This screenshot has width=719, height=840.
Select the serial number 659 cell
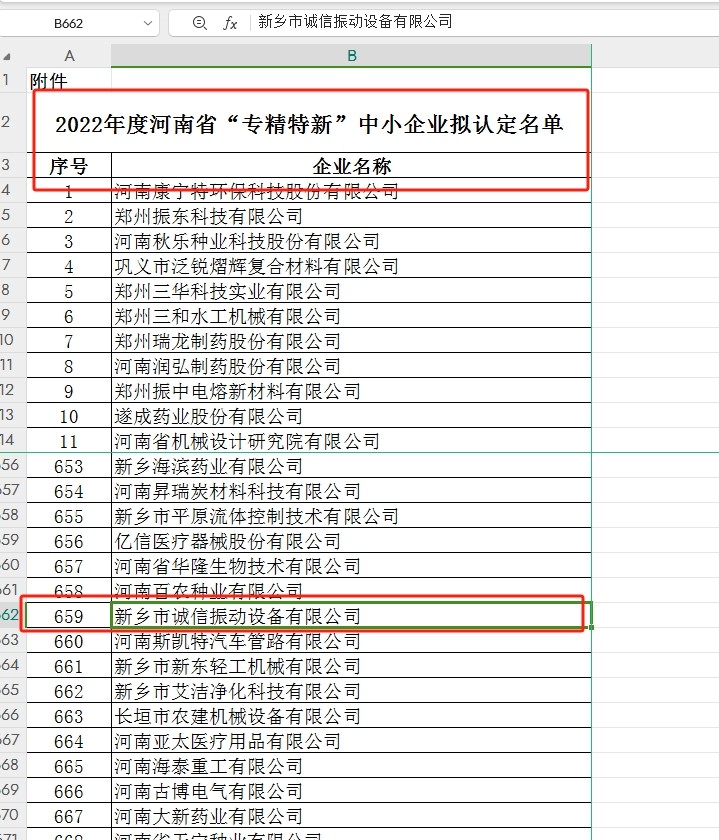pyautogui.click(x=69, y=616)
